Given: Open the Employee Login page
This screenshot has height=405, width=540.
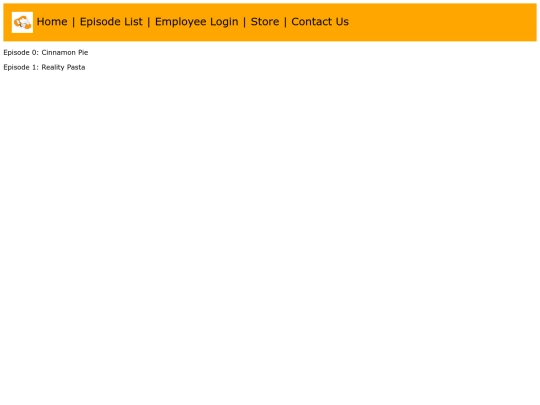Looking at the screenshot, I should click(x=196, y=22).
